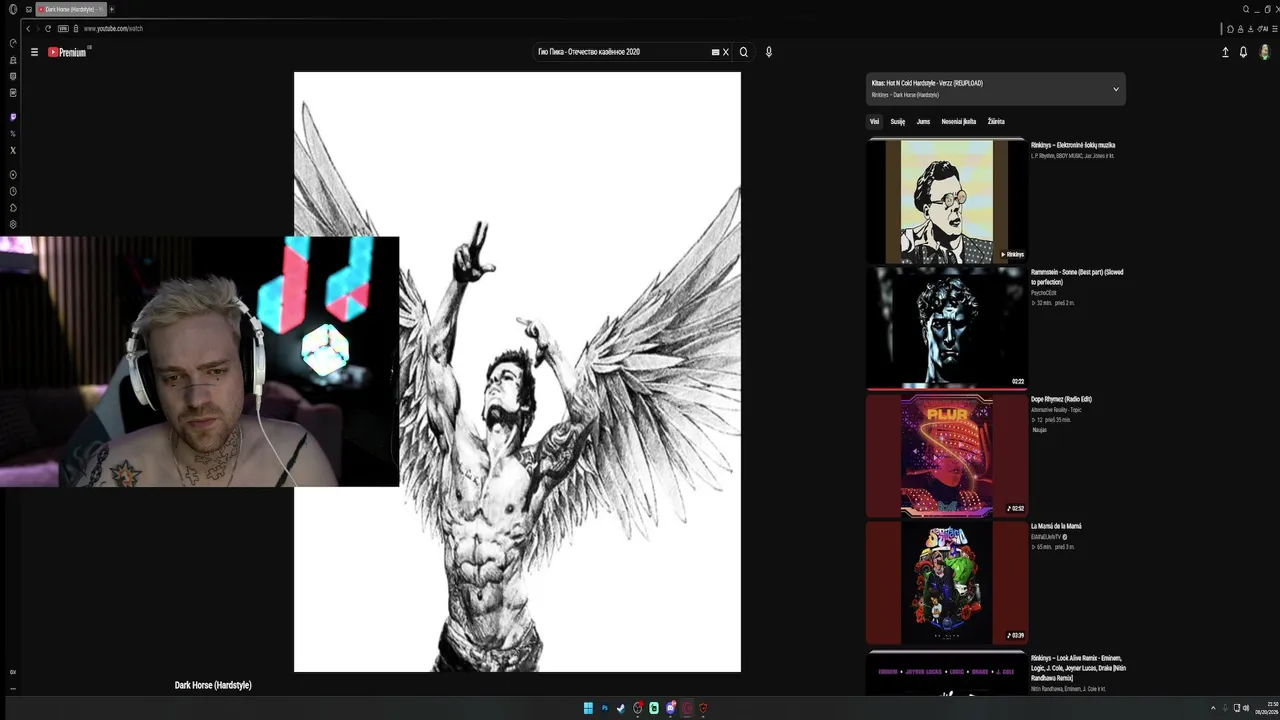Open YouTube notifications bell

[x=1243, y=52]
